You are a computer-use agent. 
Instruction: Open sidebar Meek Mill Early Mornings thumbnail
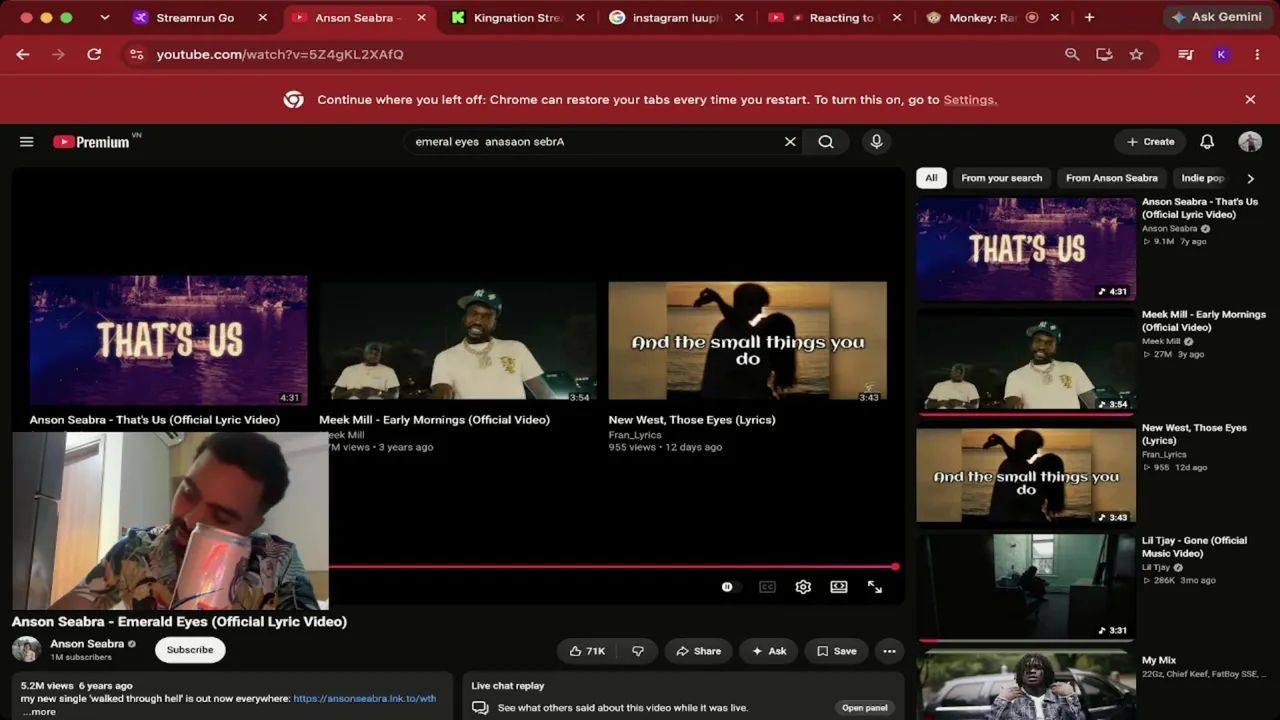pos(1026,361)
